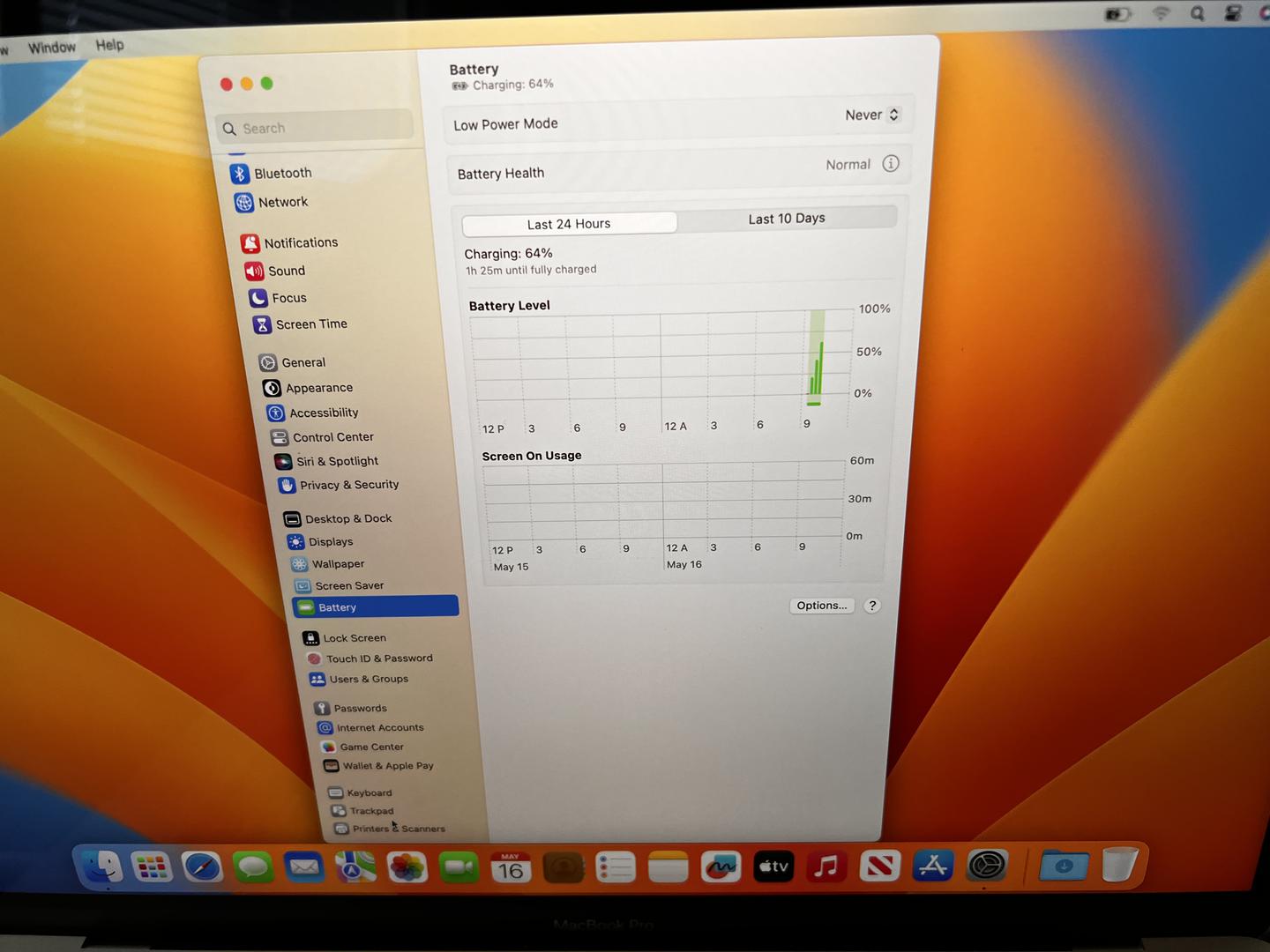
Task: Open the Mail app in Dock
Action: coord(304,867)
